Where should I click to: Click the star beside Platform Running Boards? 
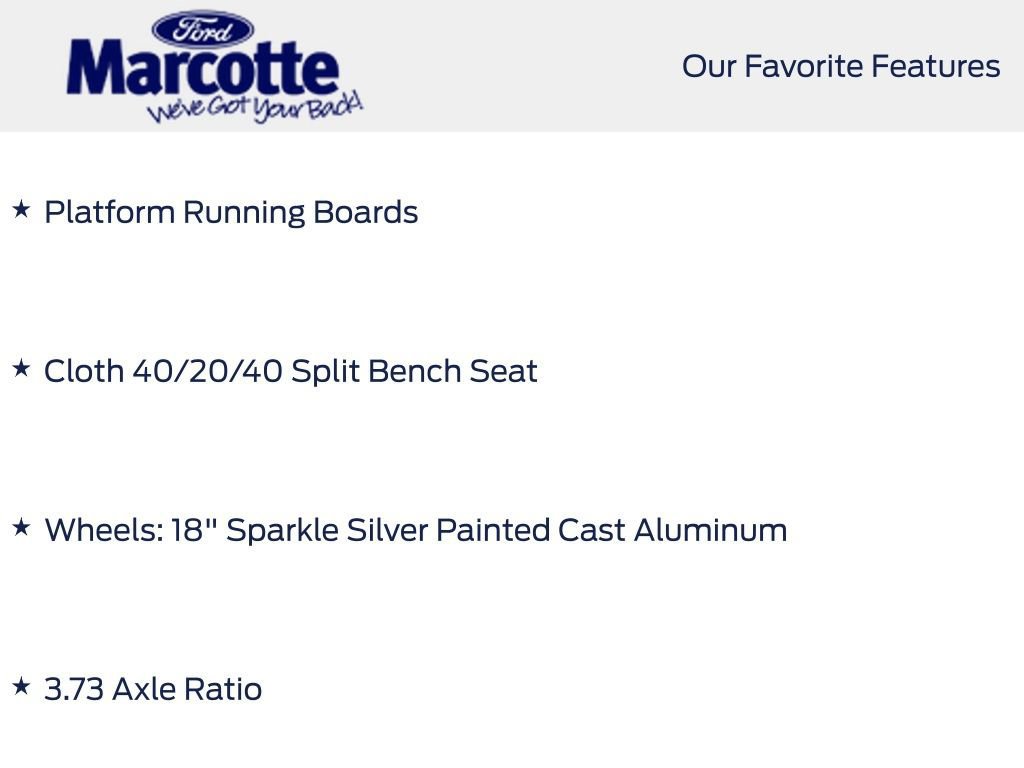pos(21,210)
